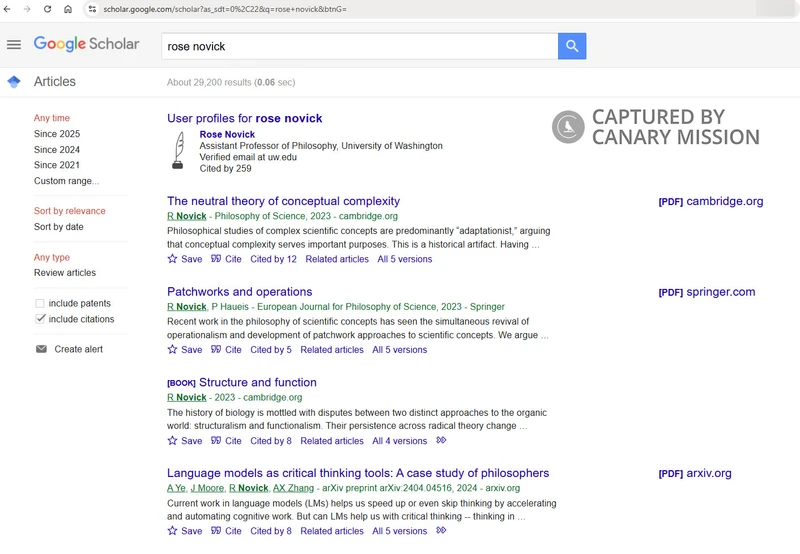Click 'All 4 versions' link
Image resolution: width=800 pixels, height=554 pixels.
tap(399, 440)
